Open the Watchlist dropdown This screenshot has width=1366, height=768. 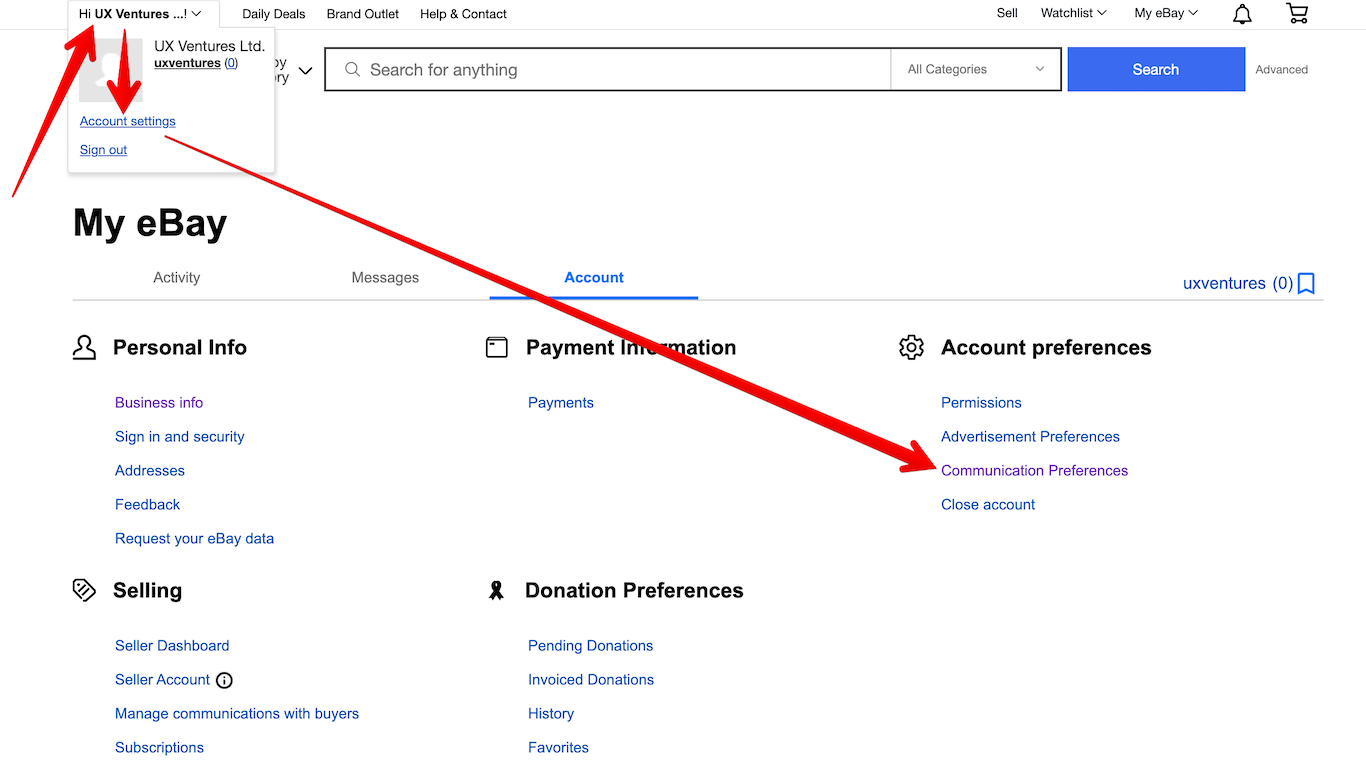(1073, 13)
